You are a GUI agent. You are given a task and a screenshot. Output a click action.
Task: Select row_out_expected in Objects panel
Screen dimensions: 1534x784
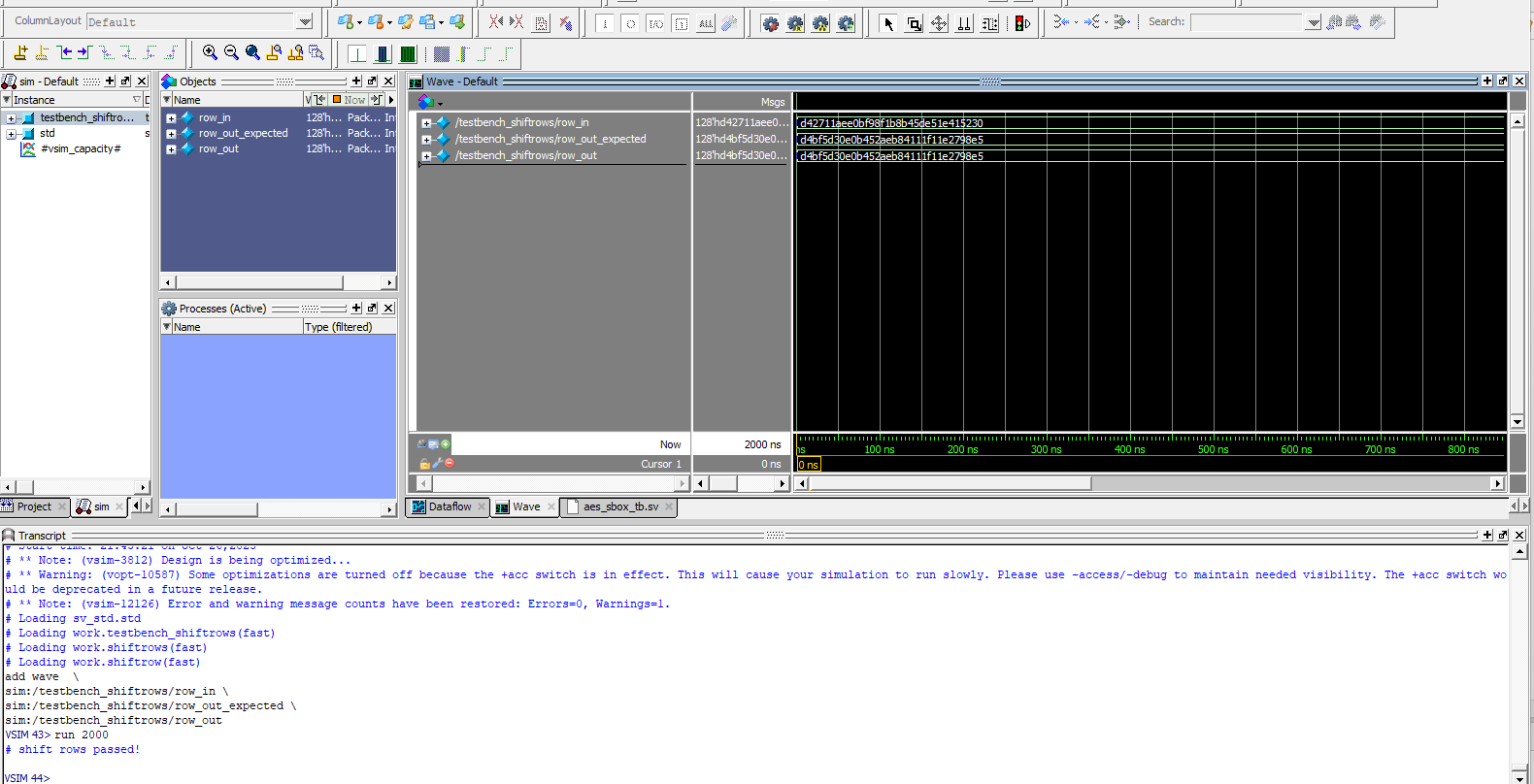[x=243, y=133]
